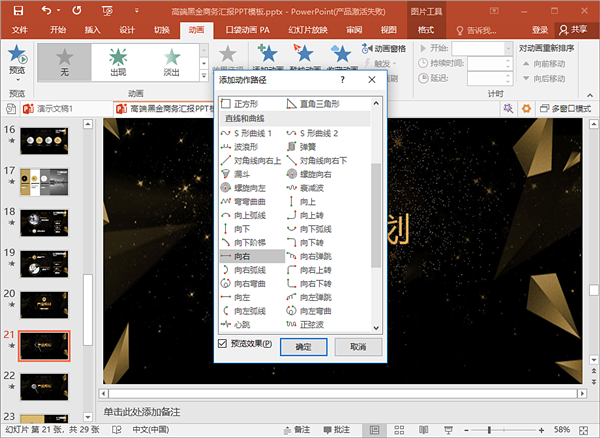Image resolution: width=600 pixels, height=438 pixels.
Task: Click the zoom slider handle in status bar
Action: (489, 430)
